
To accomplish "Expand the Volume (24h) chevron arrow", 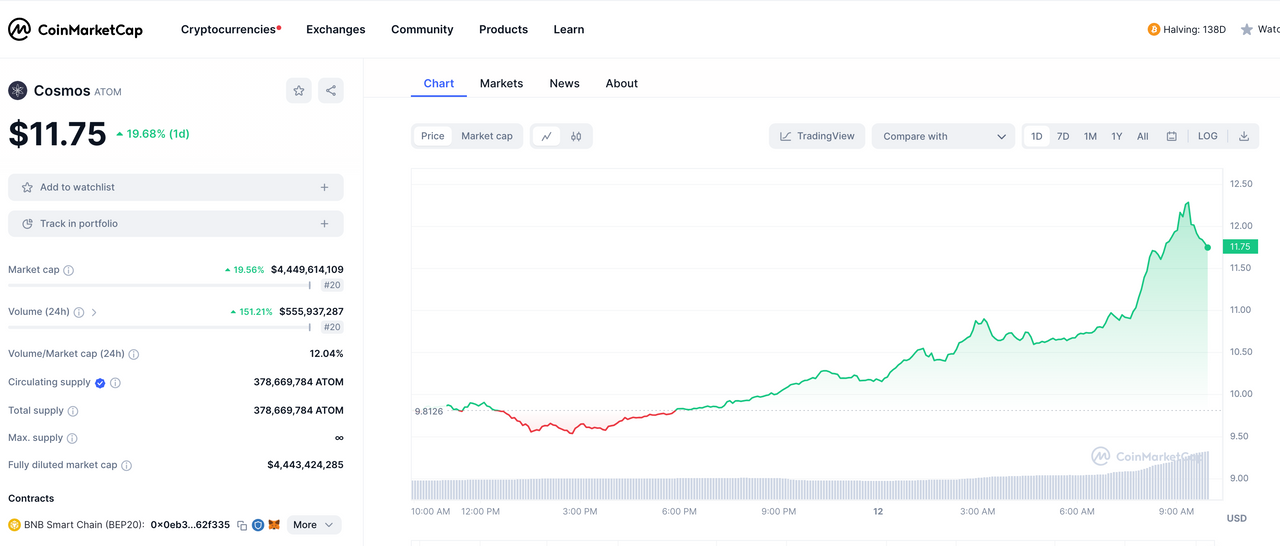I will (94, 312).
